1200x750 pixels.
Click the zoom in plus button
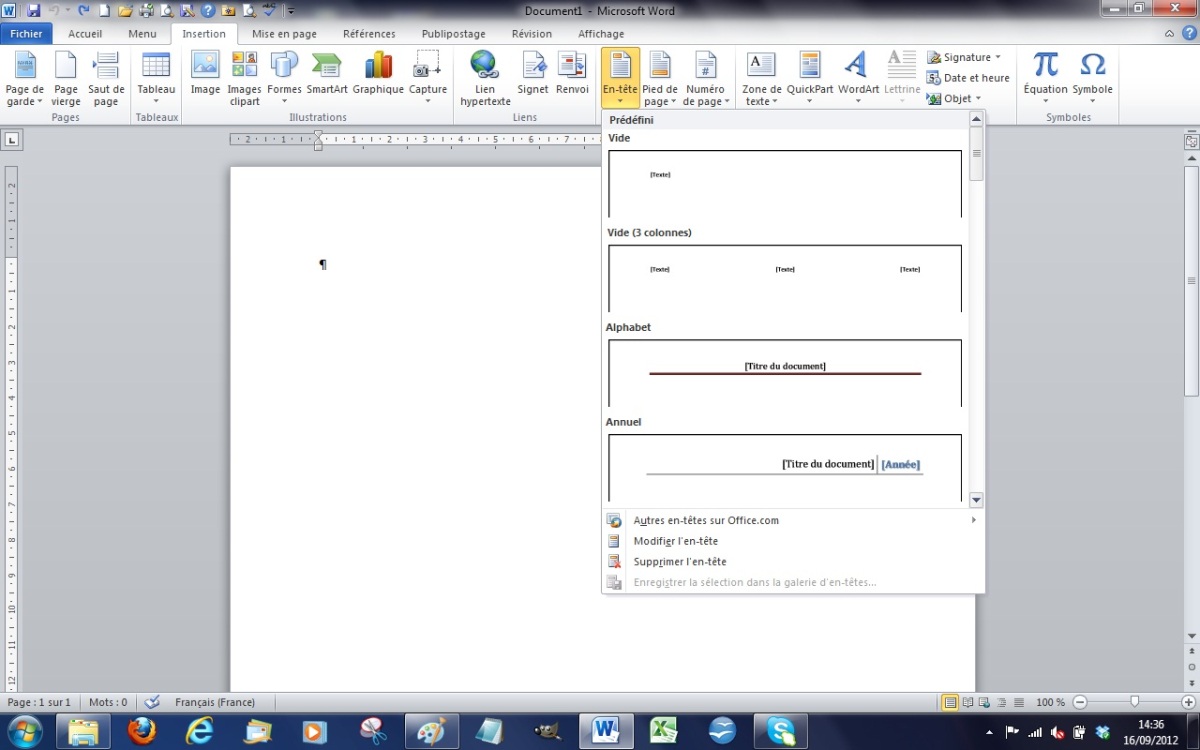coord(1188,702)
